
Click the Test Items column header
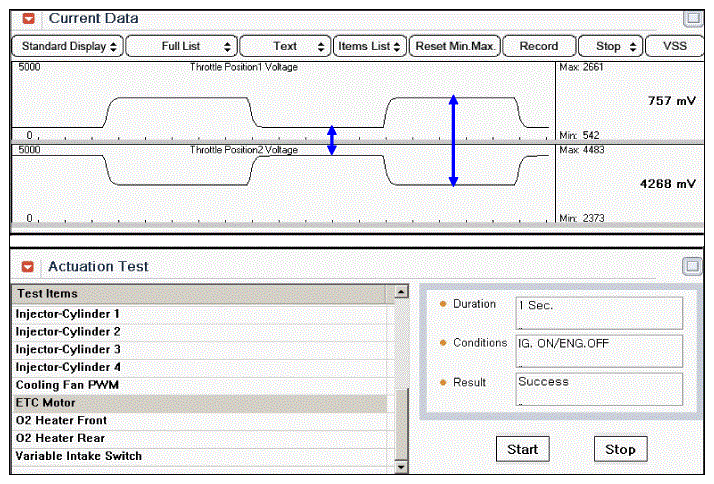point(199,294)
